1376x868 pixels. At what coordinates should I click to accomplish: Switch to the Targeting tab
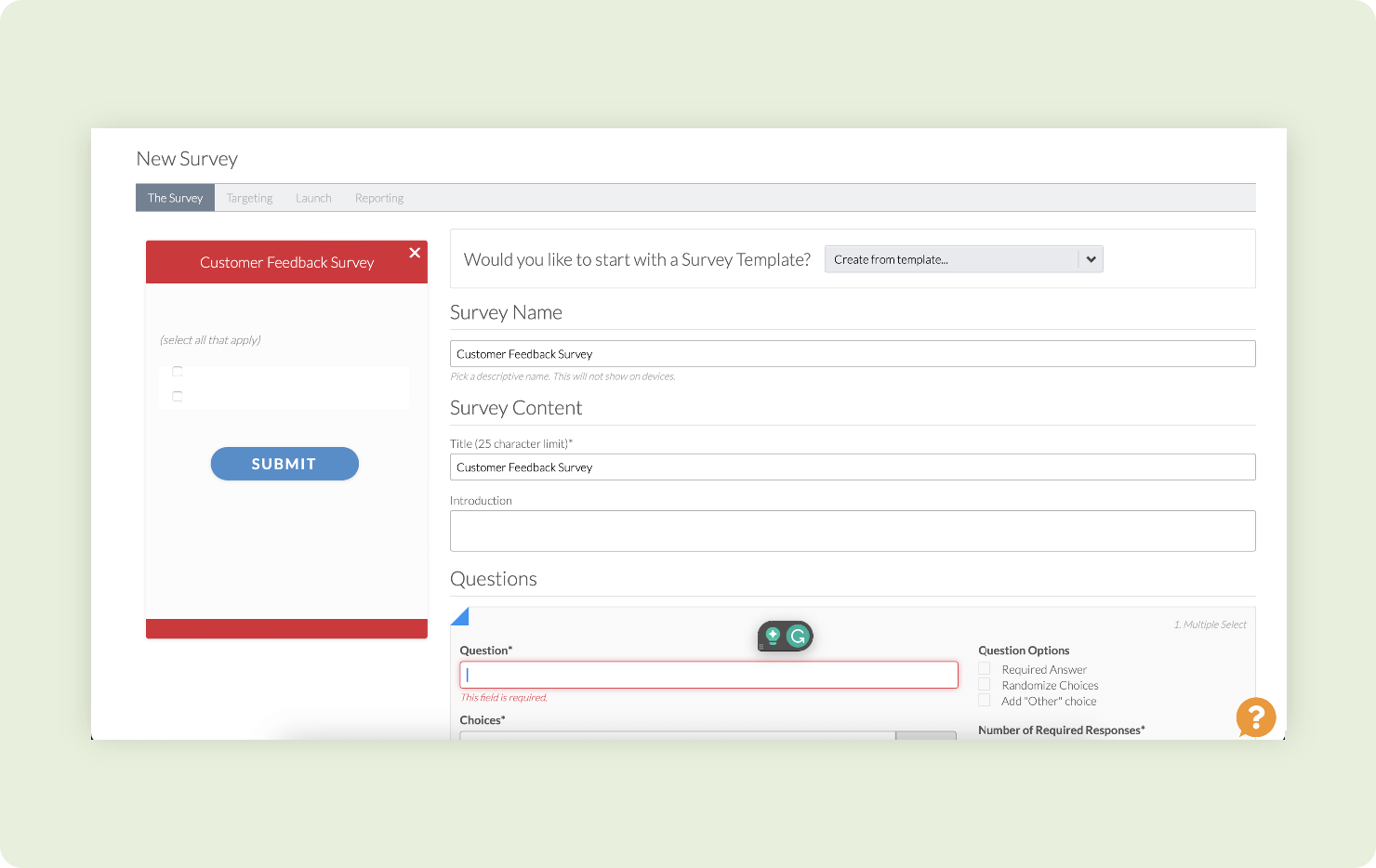pyautogui.click(x=249, y=198)
